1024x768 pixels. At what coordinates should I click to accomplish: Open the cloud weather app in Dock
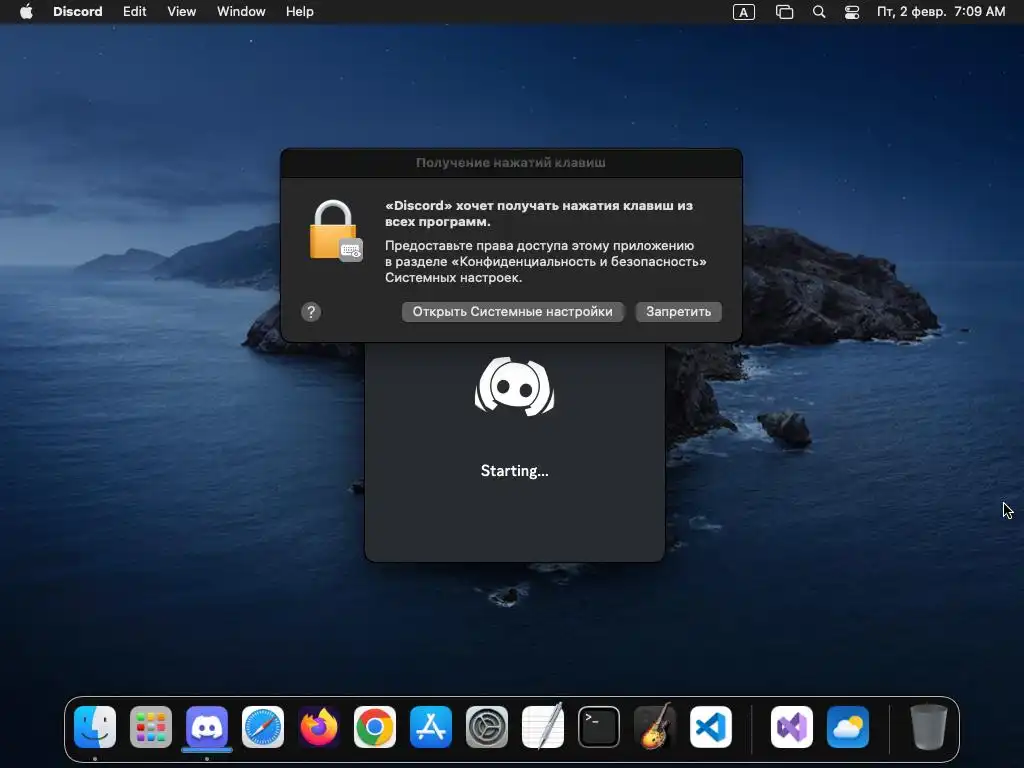click(x=848, y=727)
